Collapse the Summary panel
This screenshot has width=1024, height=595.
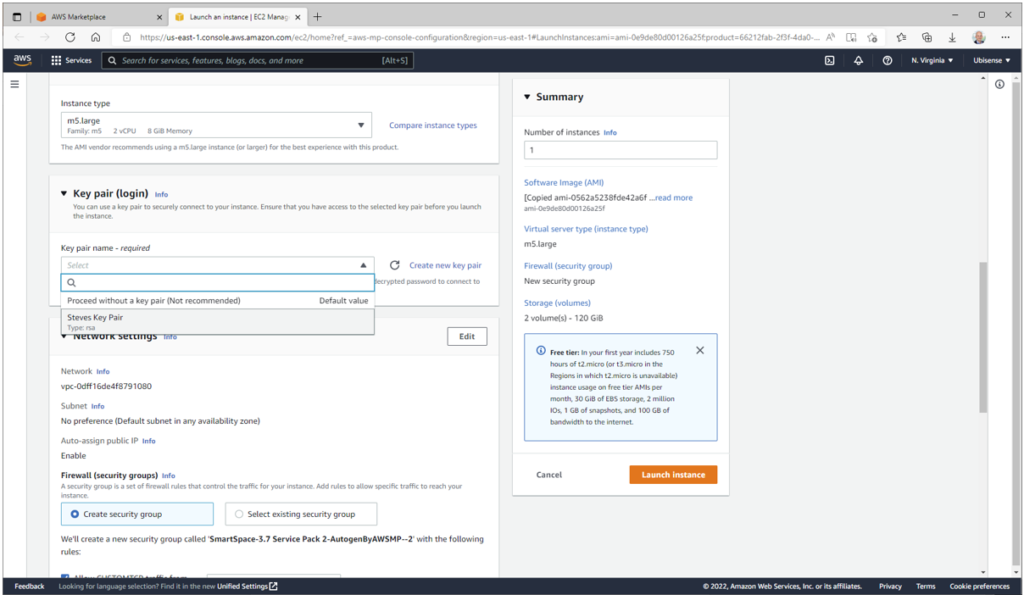[x=527, y=97]
